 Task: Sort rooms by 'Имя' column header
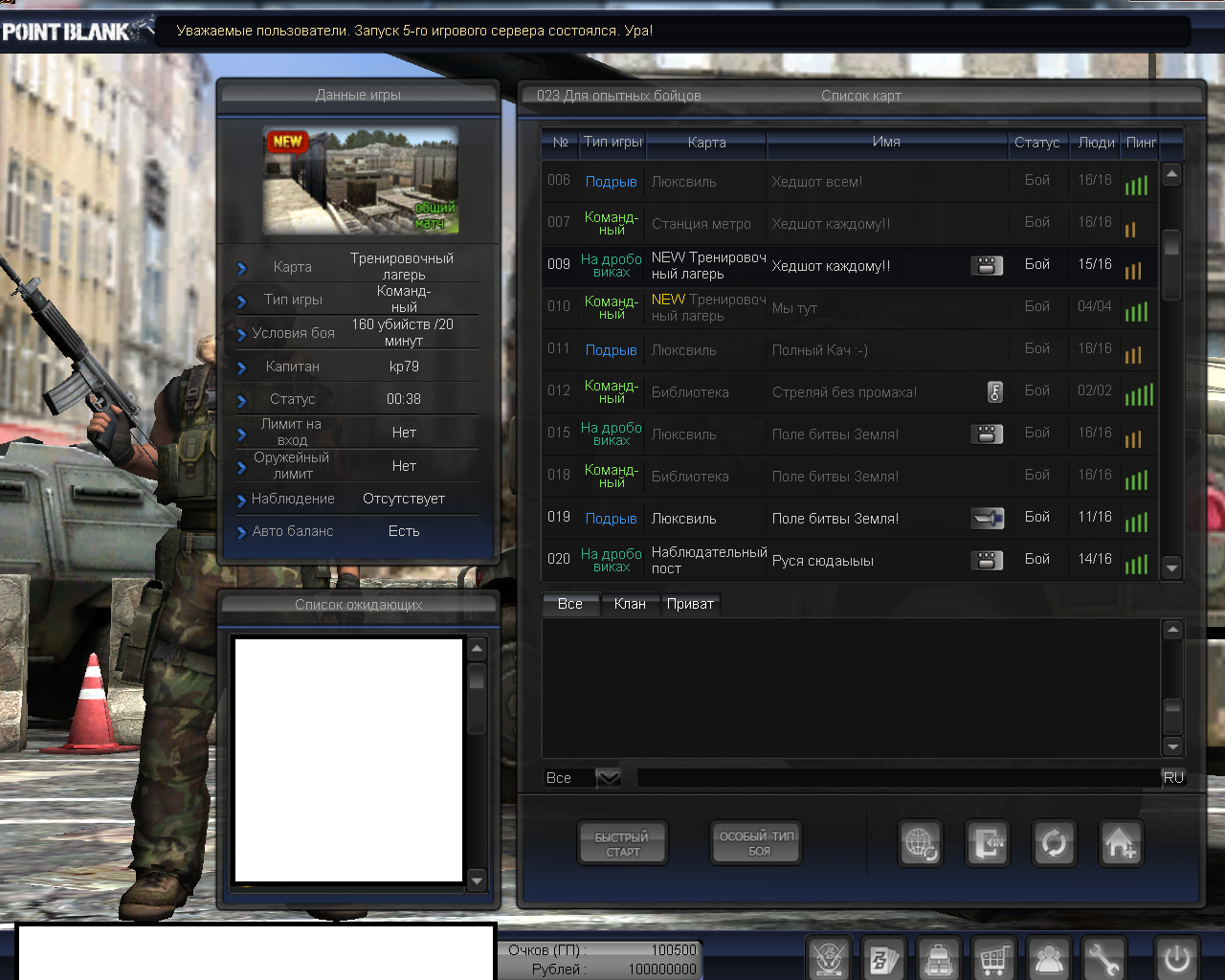(886, 142)
